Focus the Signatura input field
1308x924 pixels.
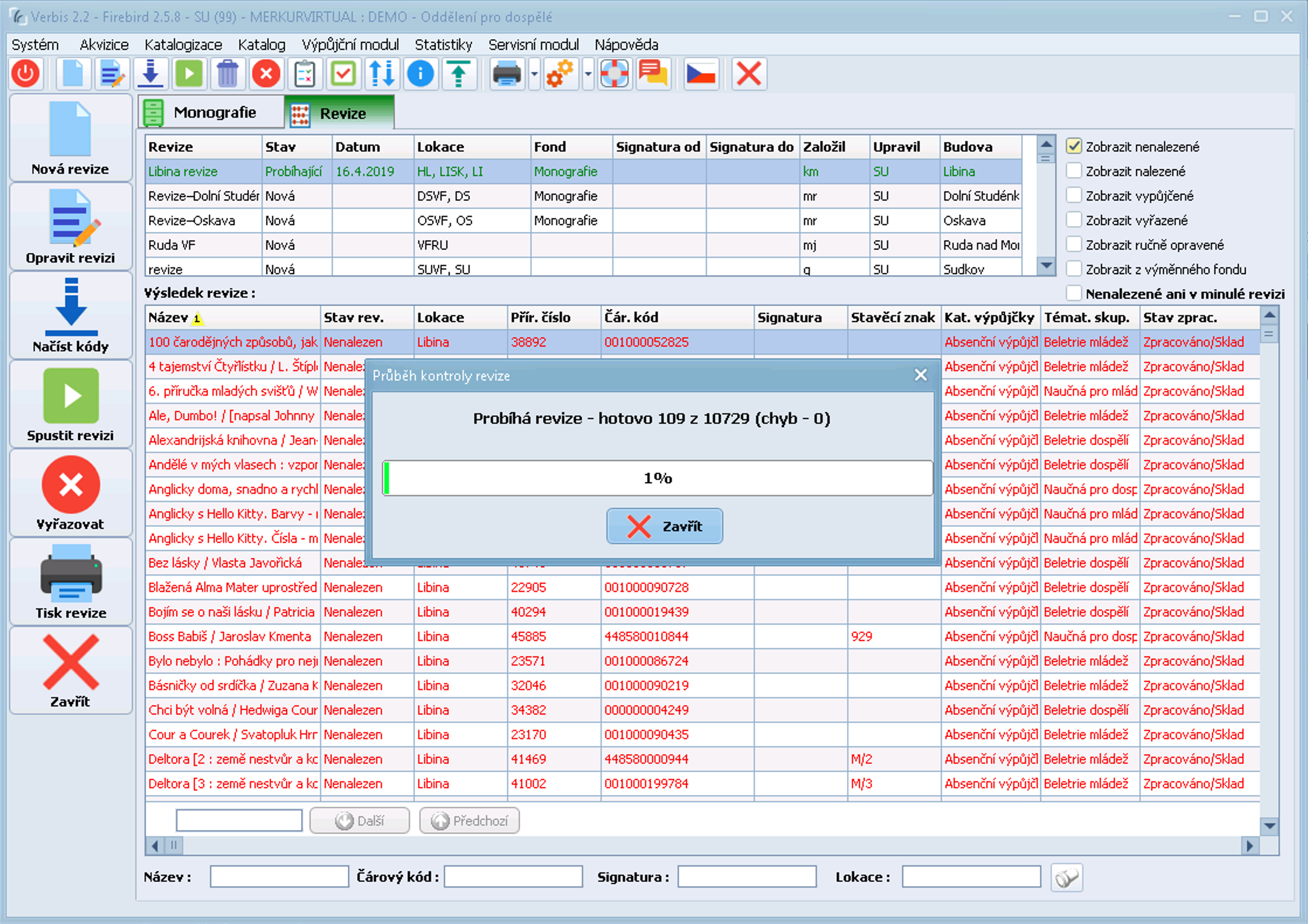[747, 877]
